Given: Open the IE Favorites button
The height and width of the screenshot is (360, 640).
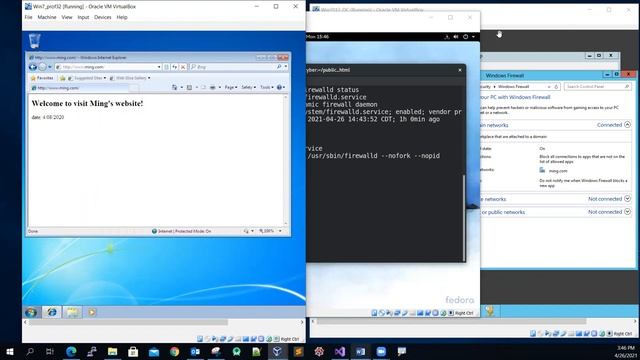Looking at the screenshot, I should pyautogui.click(x=42, y=78).
